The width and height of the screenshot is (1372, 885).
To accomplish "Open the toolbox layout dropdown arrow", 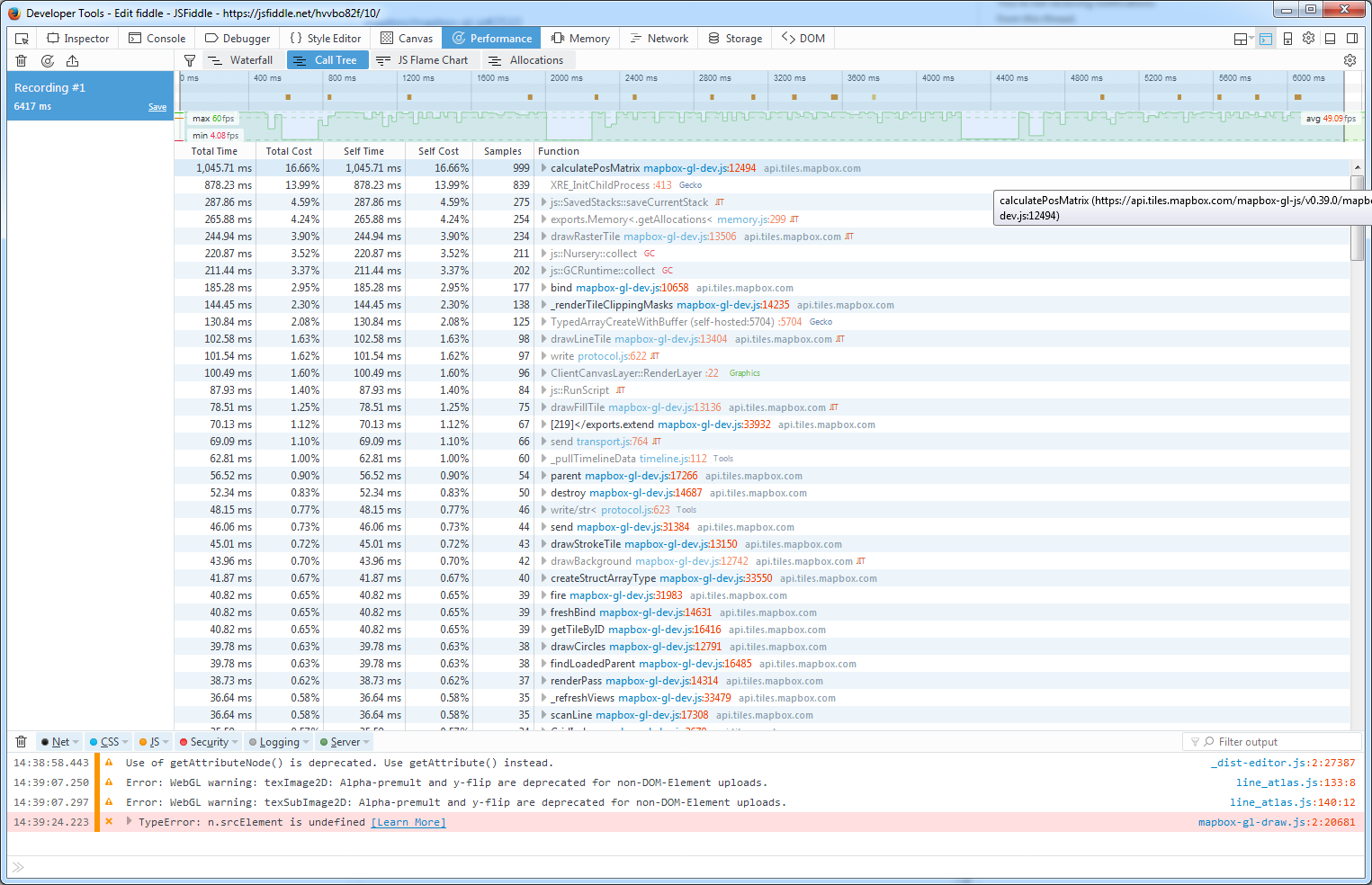I will point(1248,38).
